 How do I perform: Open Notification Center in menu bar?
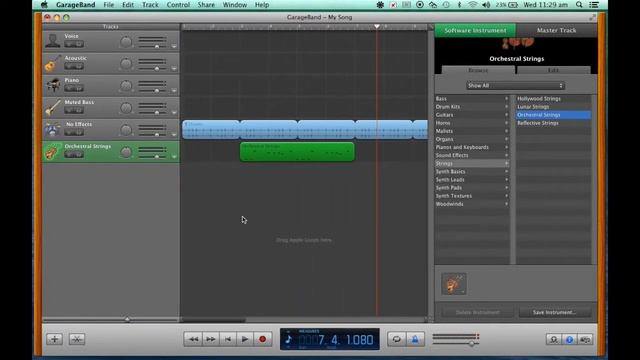pyautogui.click(x=594, y=5)
